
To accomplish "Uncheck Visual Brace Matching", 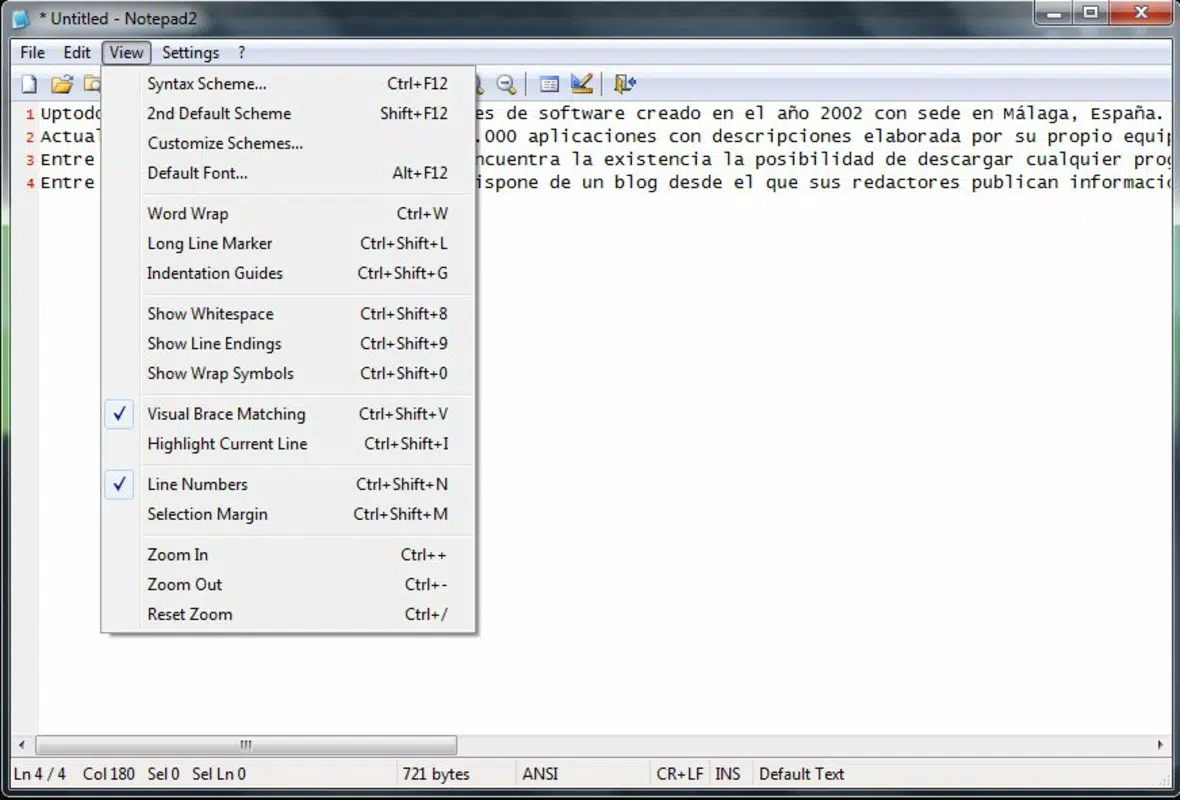I will pos(288,414).
